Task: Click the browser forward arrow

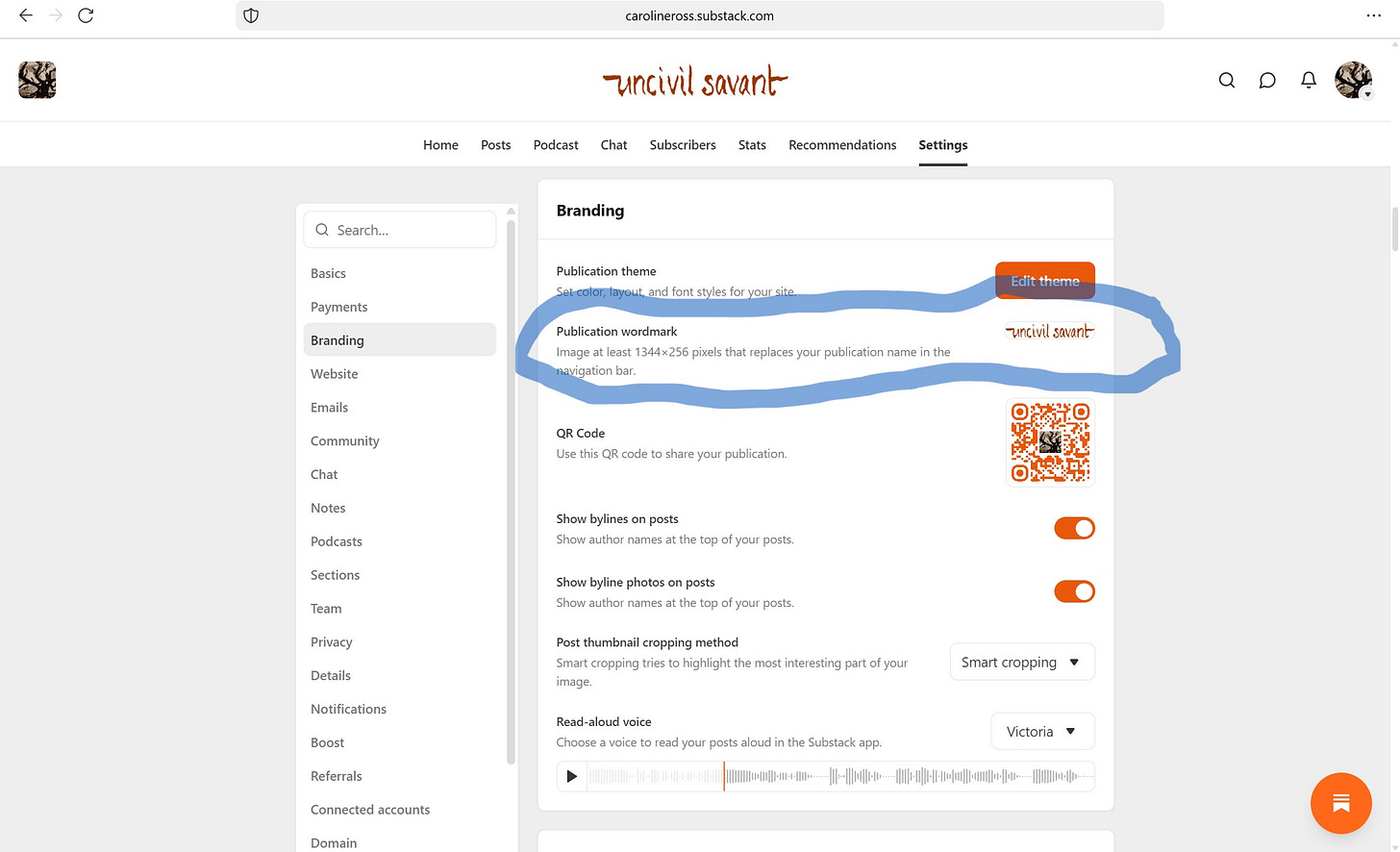Action: pyautogui.click(x=56, y=15)
